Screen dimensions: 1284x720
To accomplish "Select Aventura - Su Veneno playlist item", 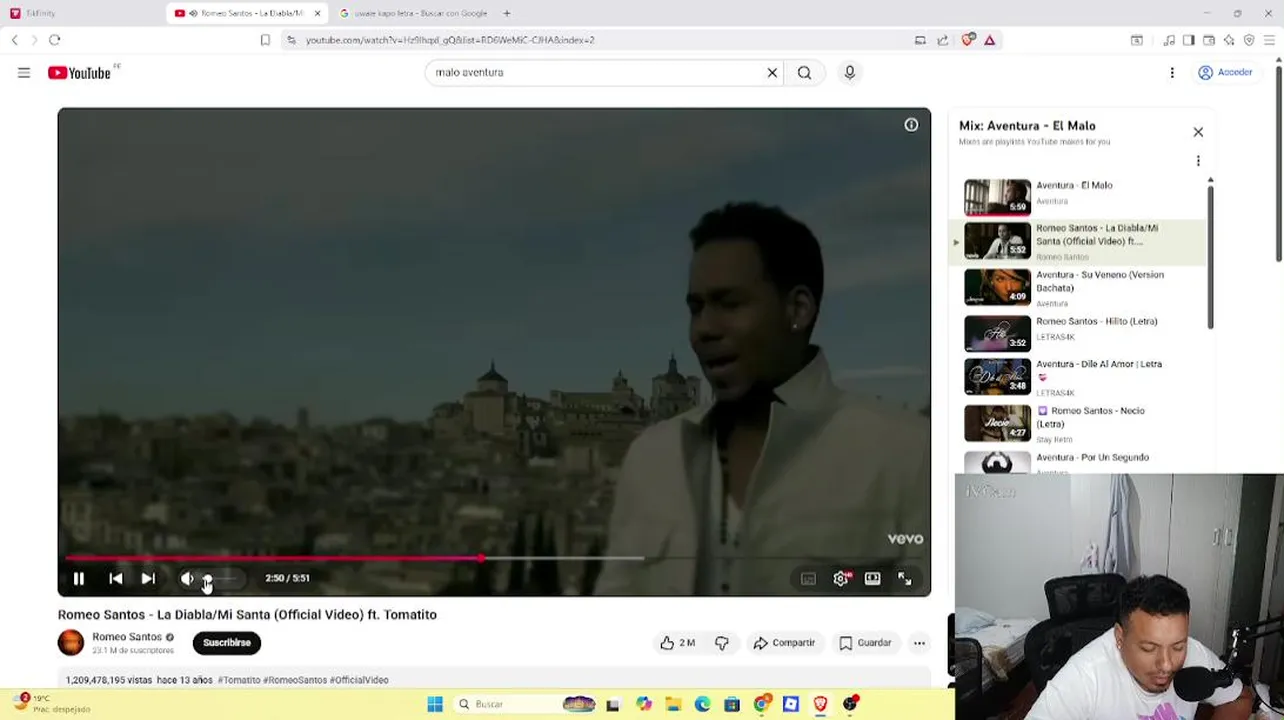I will pos(1078,287).
